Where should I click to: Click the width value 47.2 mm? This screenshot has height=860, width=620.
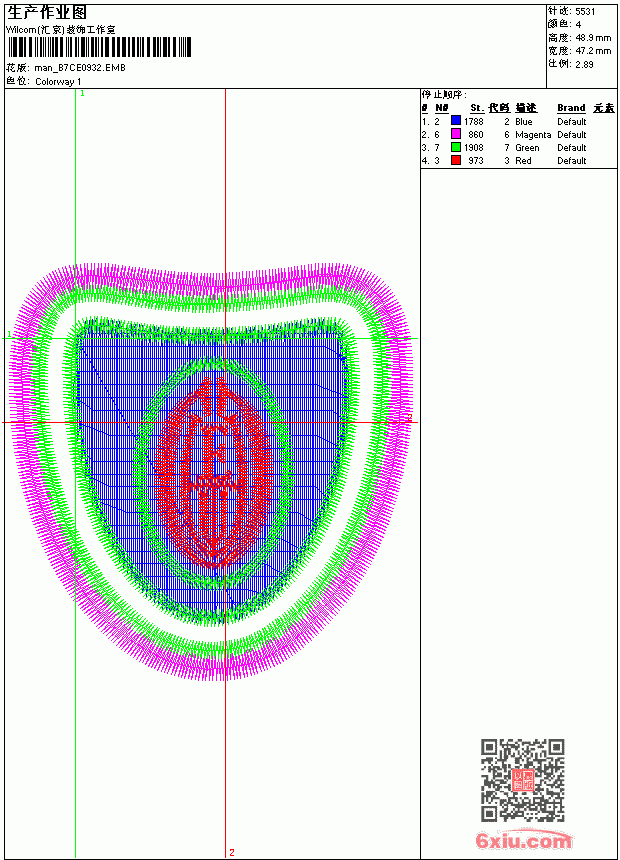pos(593,51)
